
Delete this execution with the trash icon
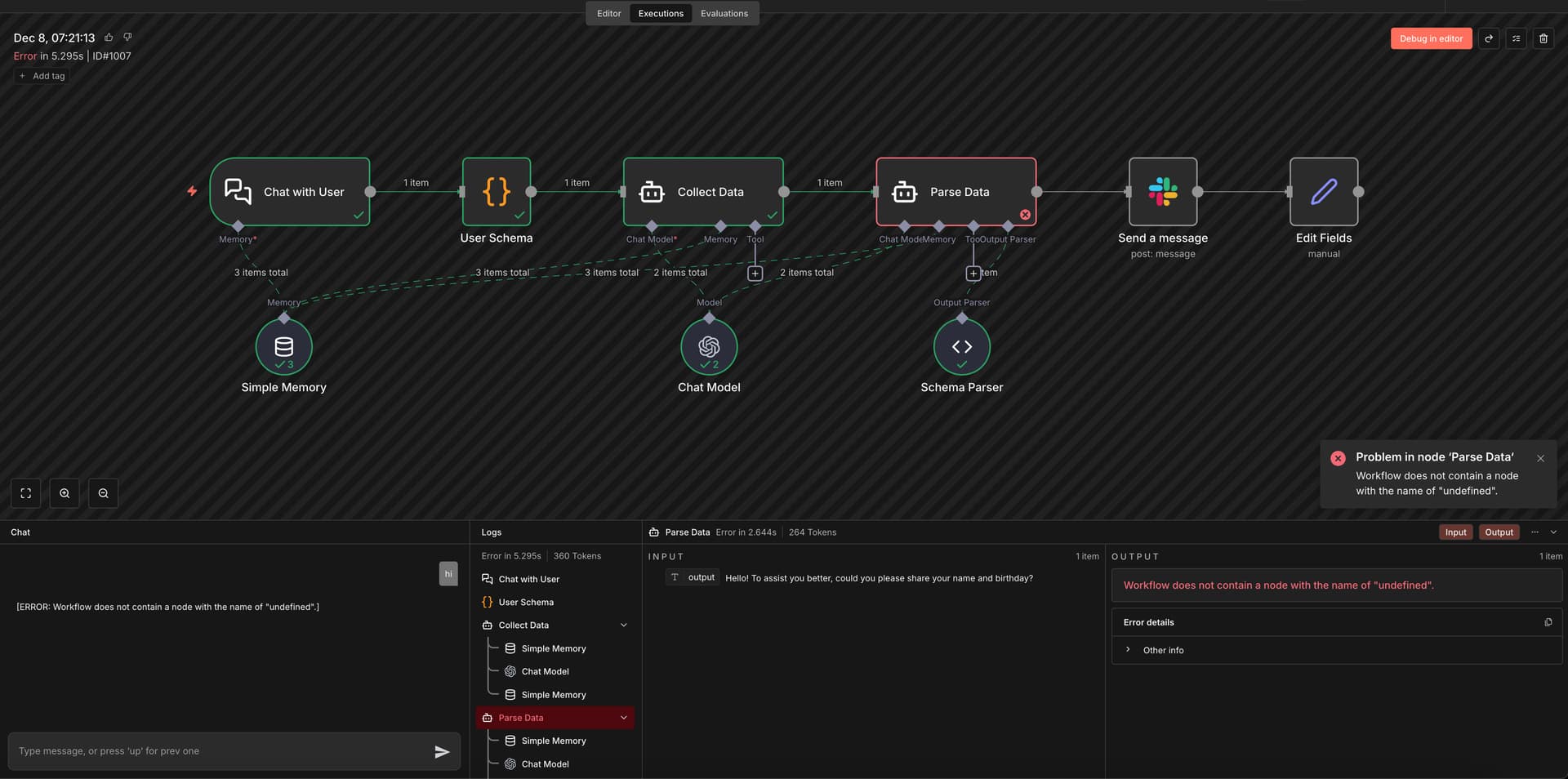tap(1543, 38)
